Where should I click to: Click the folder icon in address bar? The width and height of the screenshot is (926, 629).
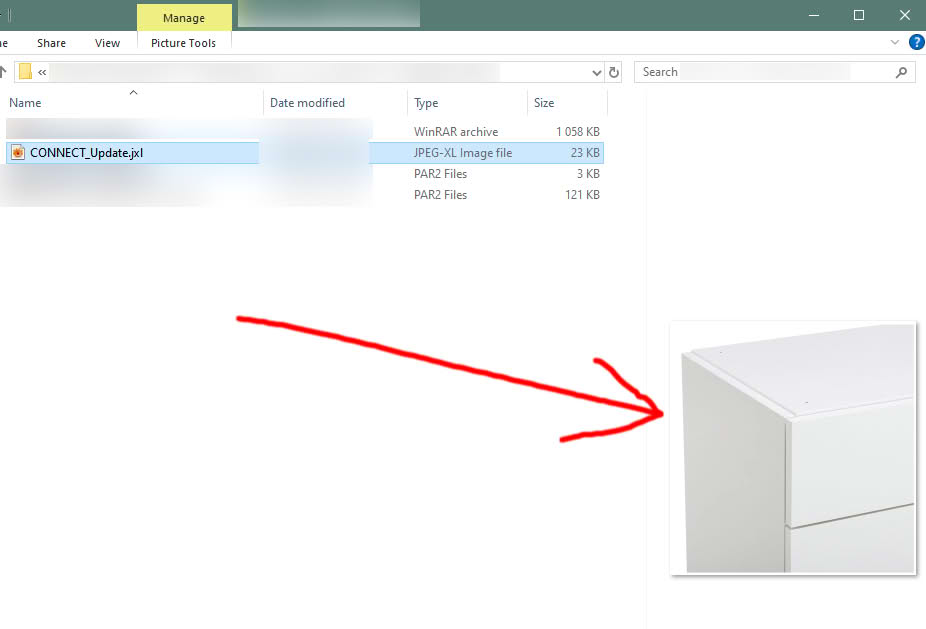25,72
